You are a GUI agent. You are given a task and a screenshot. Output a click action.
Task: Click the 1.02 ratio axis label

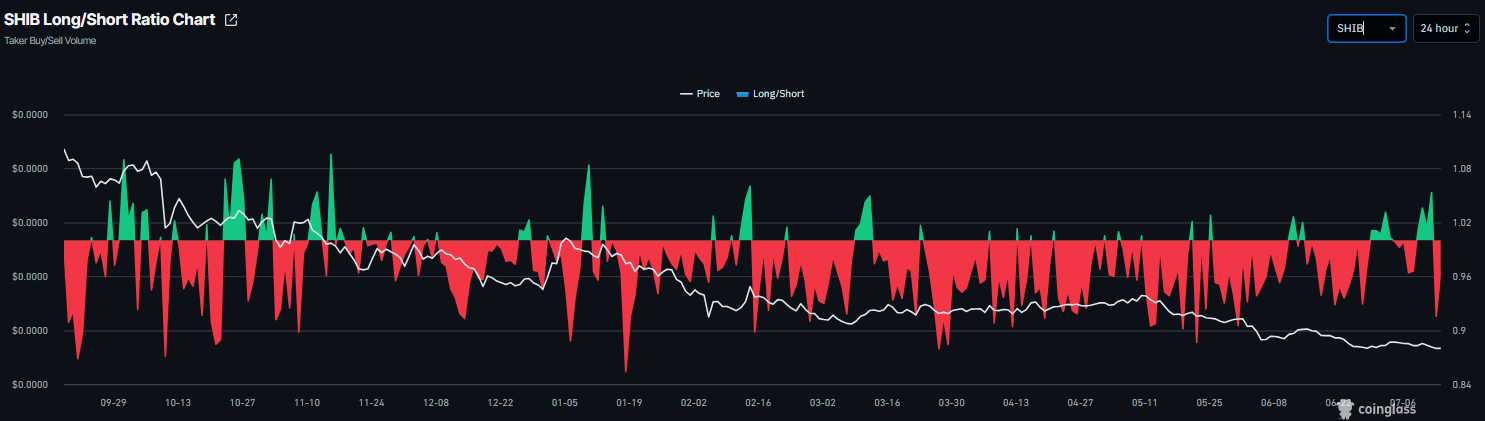point(1461,223)
